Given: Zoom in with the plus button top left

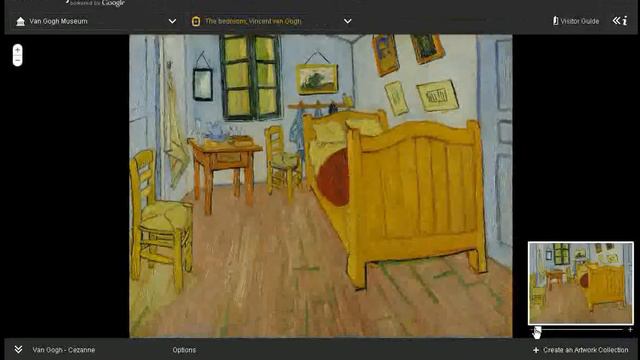Looking at the screenshot, I should (18, 50).
